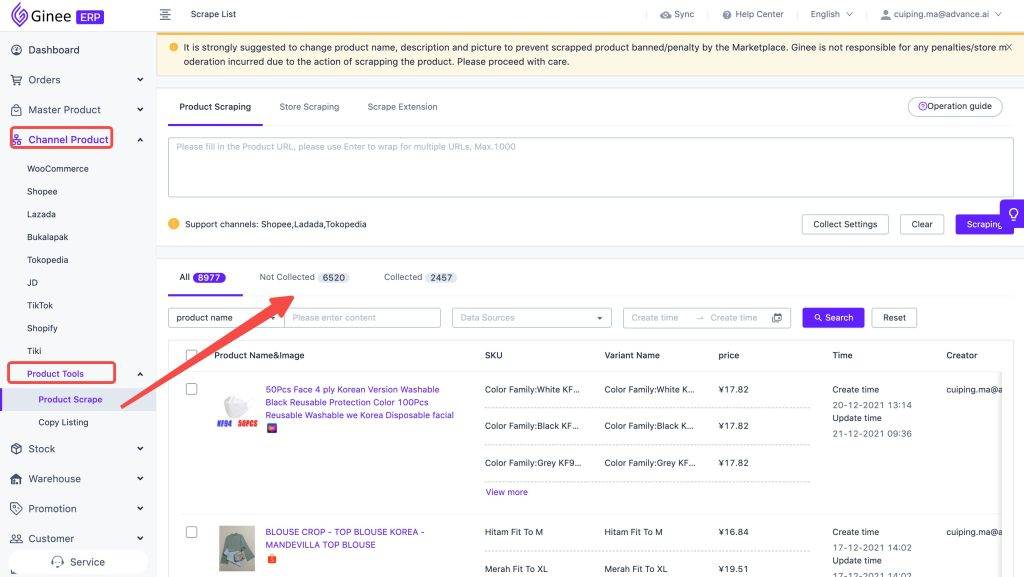1024x577 pixels.
Task: Switch to the Scrape Extension tab
Action: (402, 107)
